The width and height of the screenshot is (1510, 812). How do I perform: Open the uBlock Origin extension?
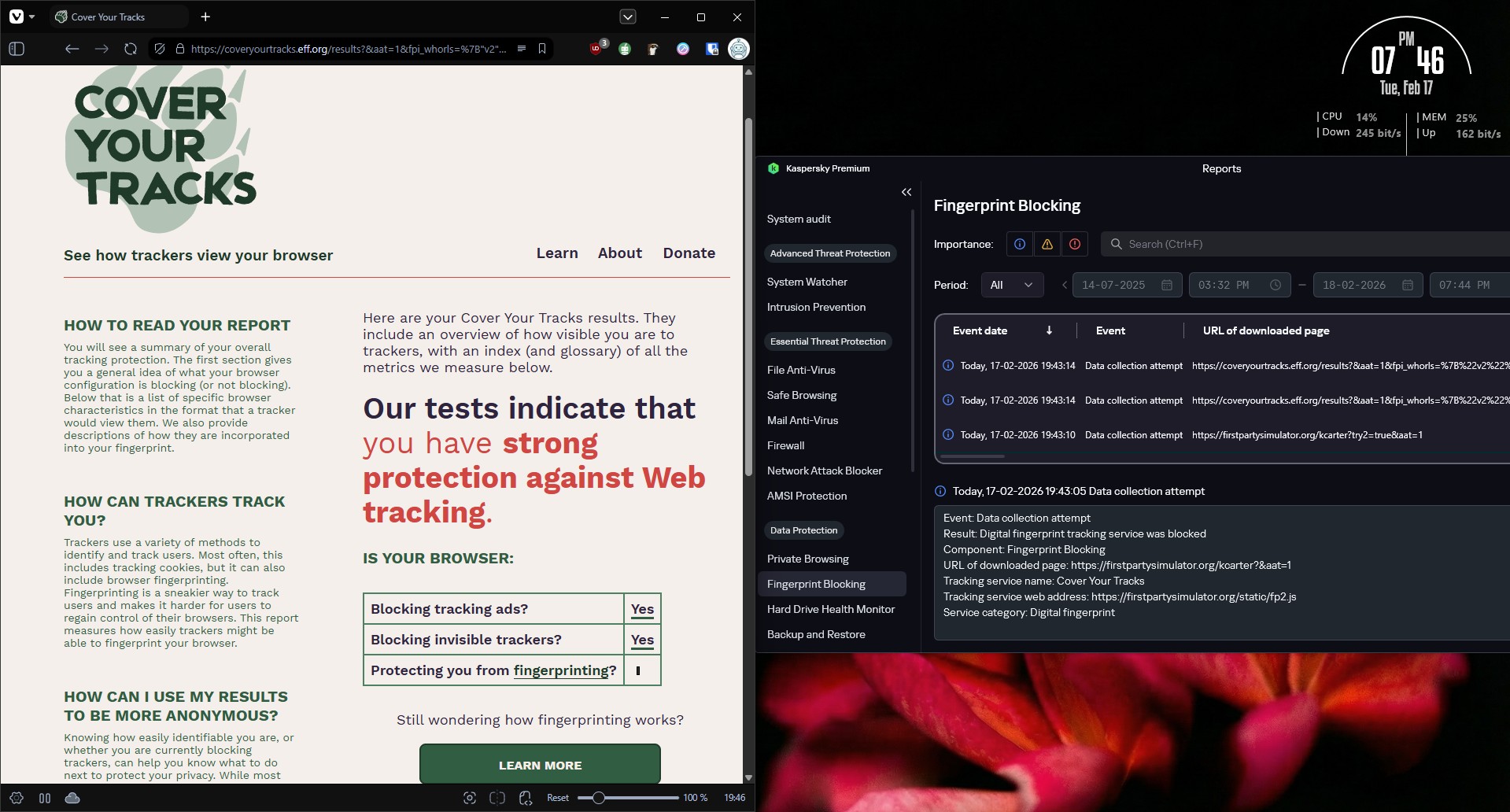pyautogui.click(x=597, y=48)
